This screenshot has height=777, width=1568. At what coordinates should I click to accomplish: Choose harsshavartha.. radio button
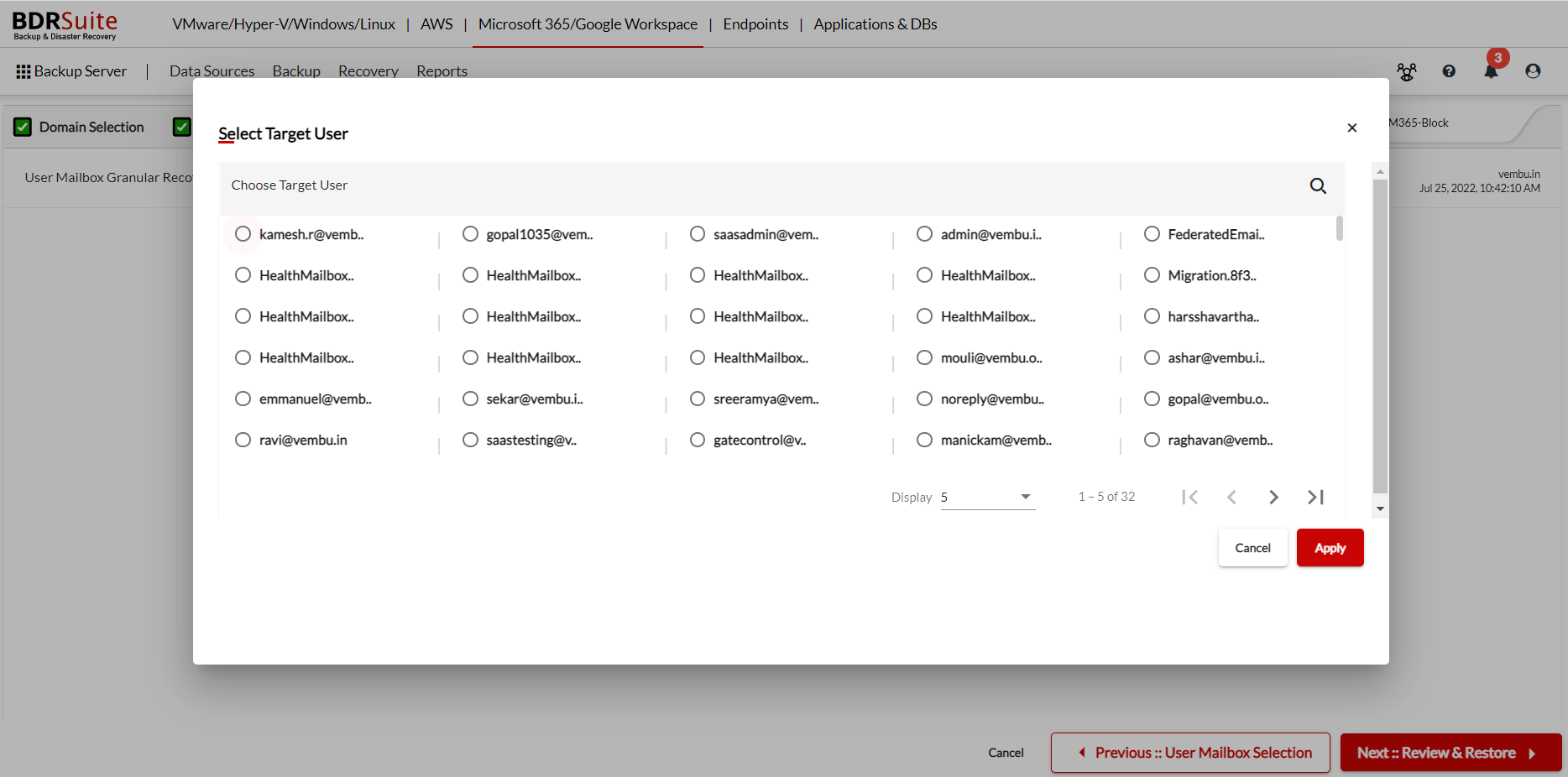(x=1152, y=316)
